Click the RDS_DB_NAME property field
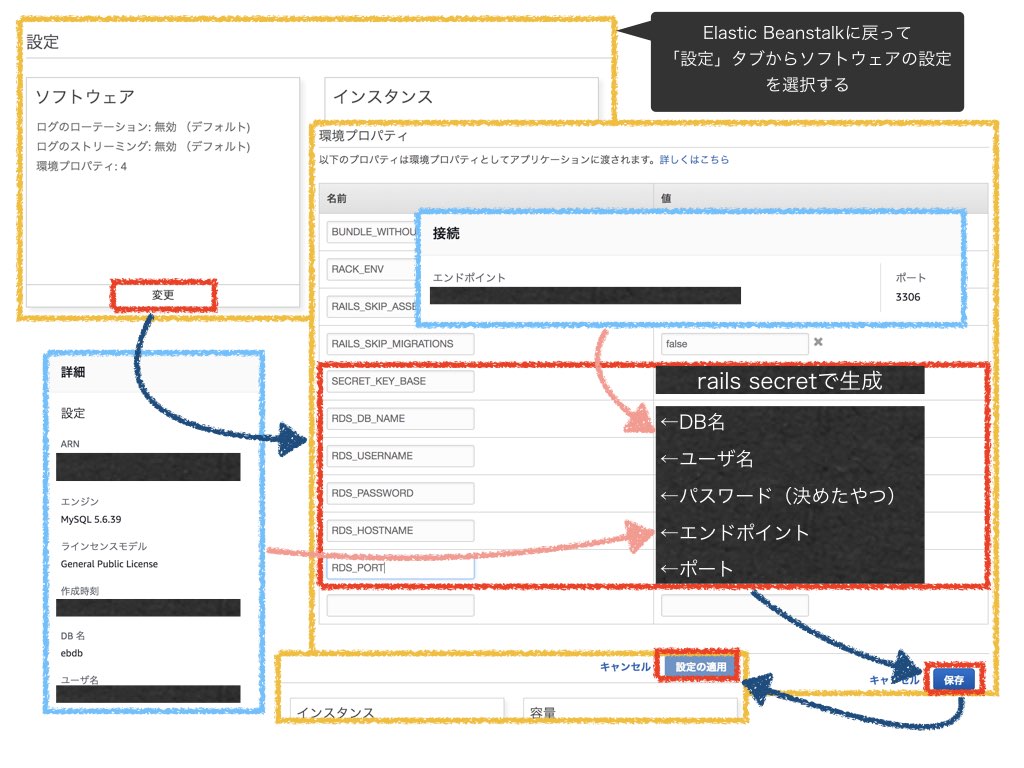Image resolution: width=1024 pixels, height=768 pixels. click(x=400, y=418)
